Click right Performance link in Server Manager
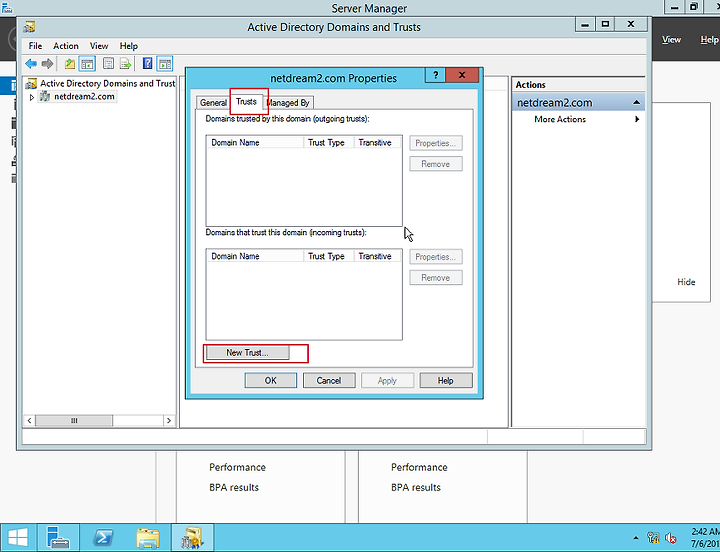 point(419,468)
